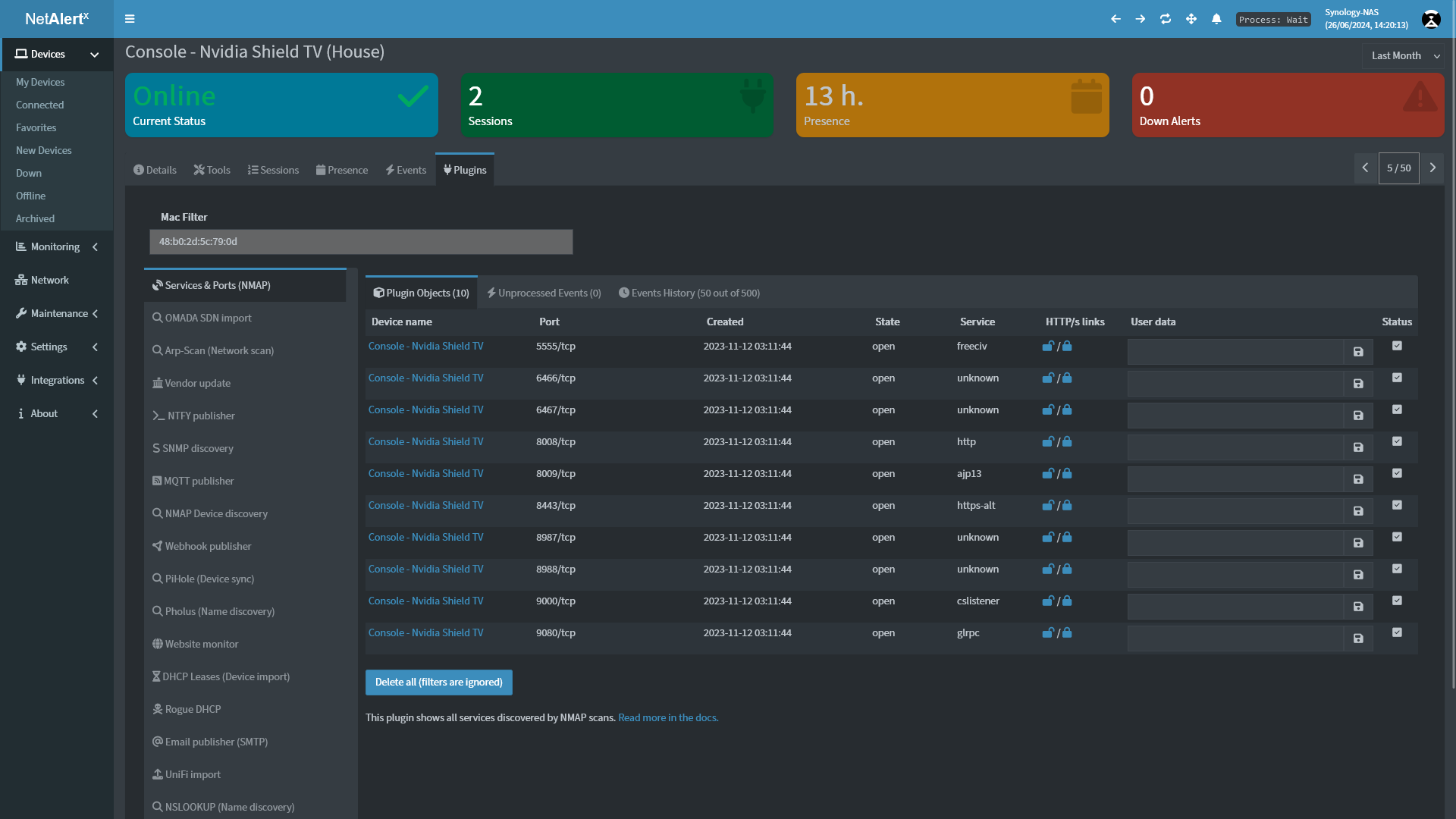
Task: Click the fullscreen move arrows icon
Action: pos(1191,19)
